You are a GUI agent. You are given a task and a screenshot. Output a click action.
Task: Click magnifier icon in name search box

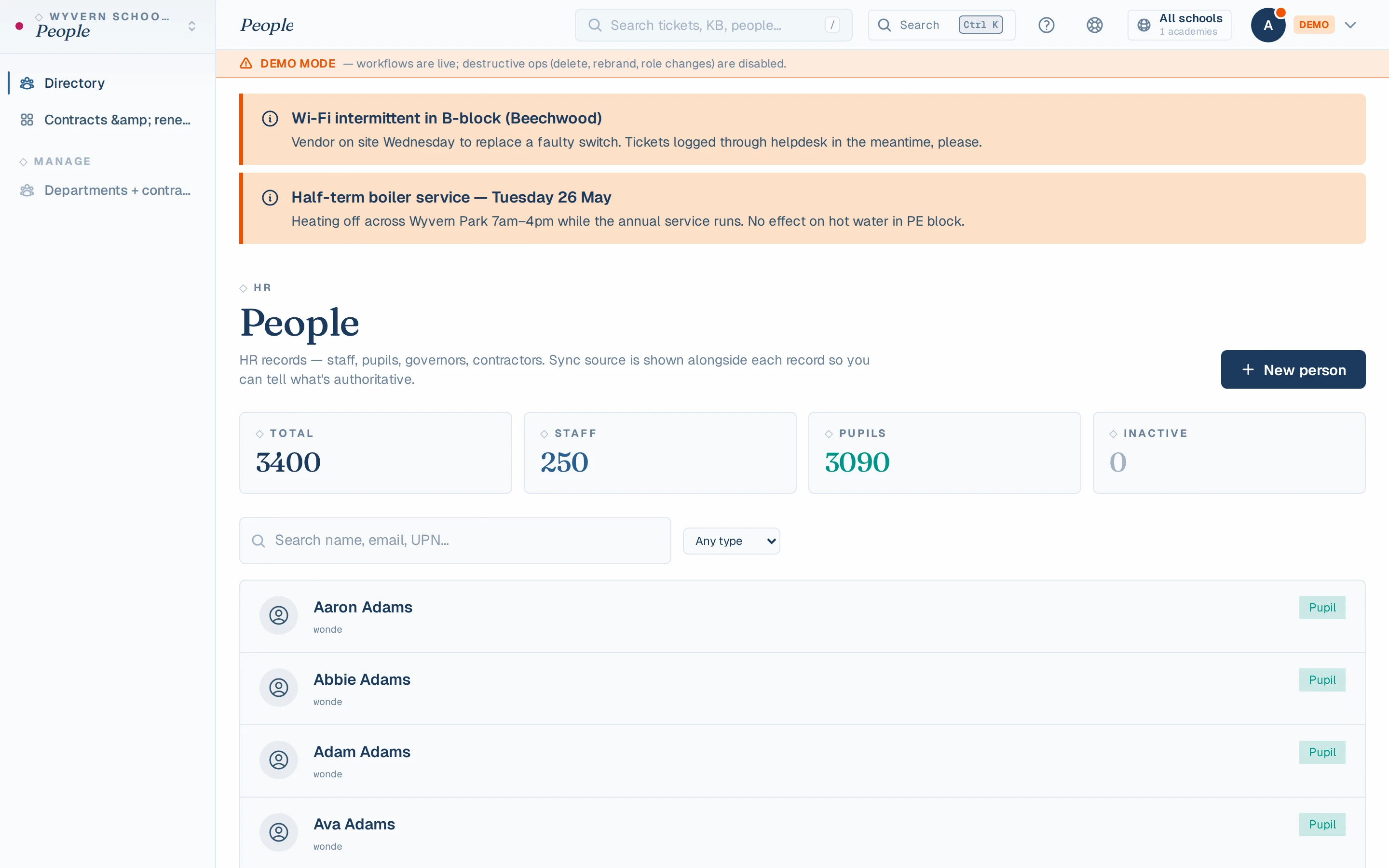pyautogui.click(x=259, y=541)
